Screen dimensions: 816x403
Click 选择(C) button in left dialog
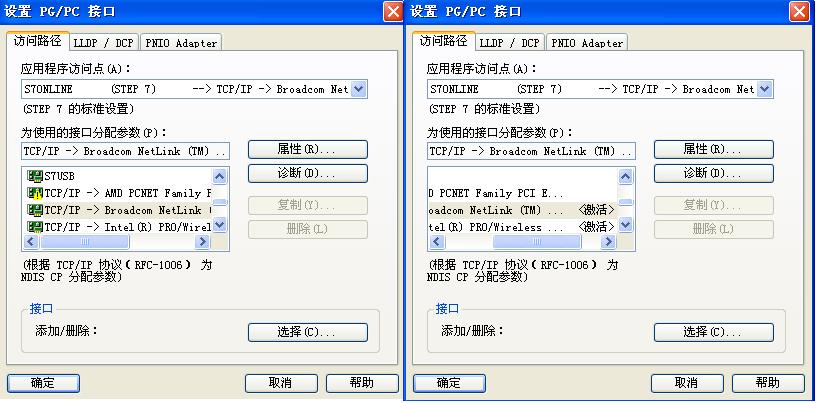coord(307,332)
